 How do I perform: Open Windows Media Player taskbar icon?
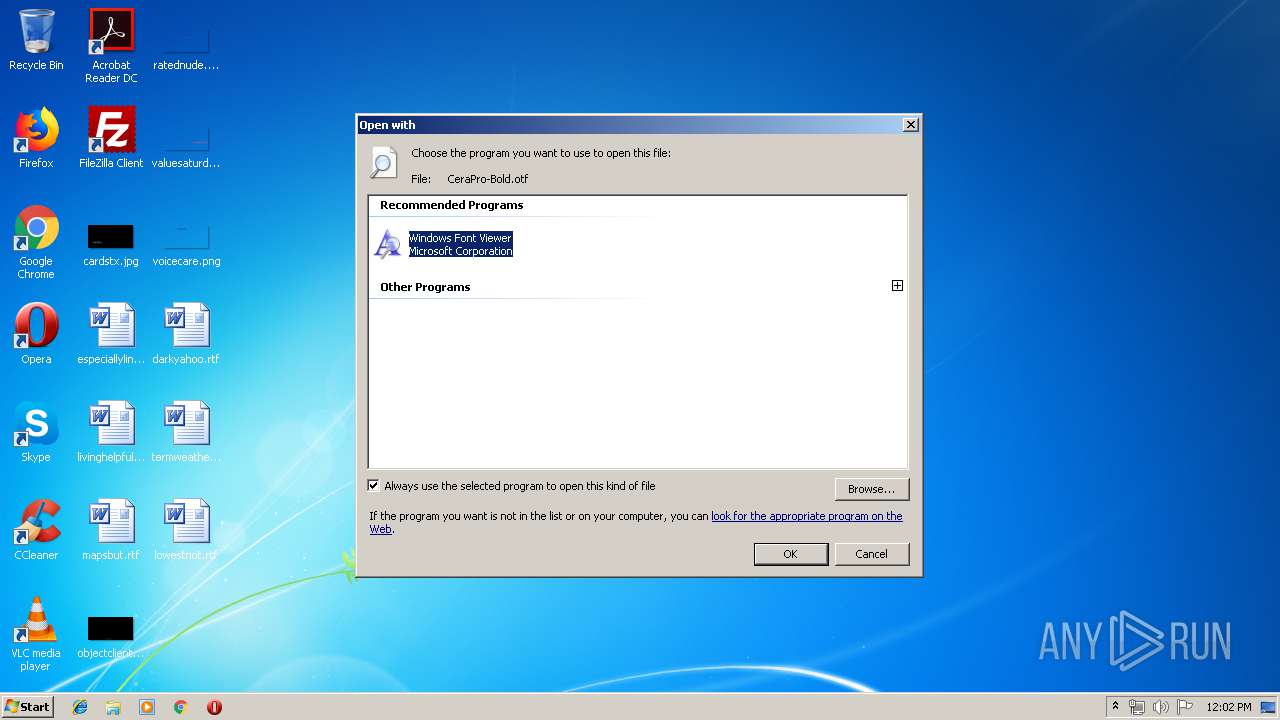point(147,707)
